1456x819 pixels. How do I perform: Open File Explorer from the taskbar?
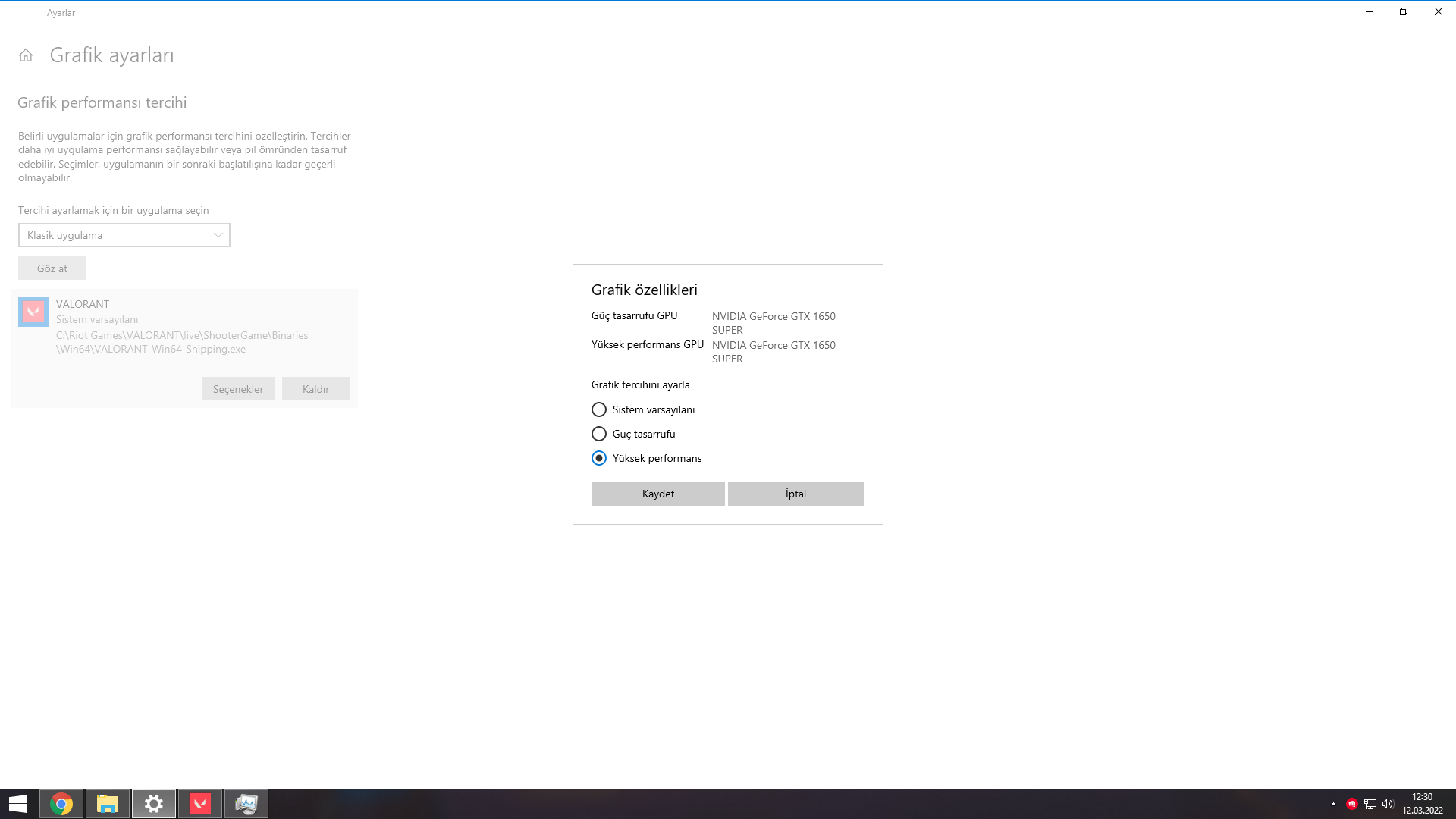tap(108, 804)
